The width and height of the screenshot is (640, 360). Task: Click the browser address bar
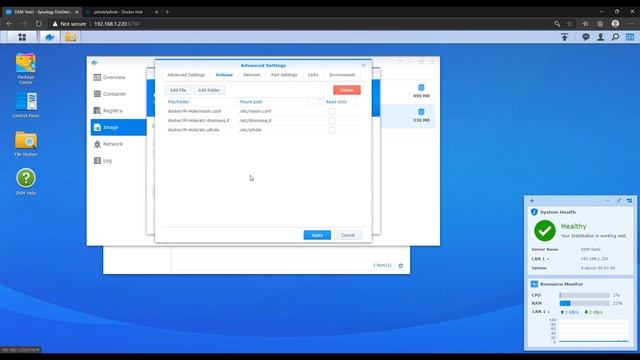302,24
